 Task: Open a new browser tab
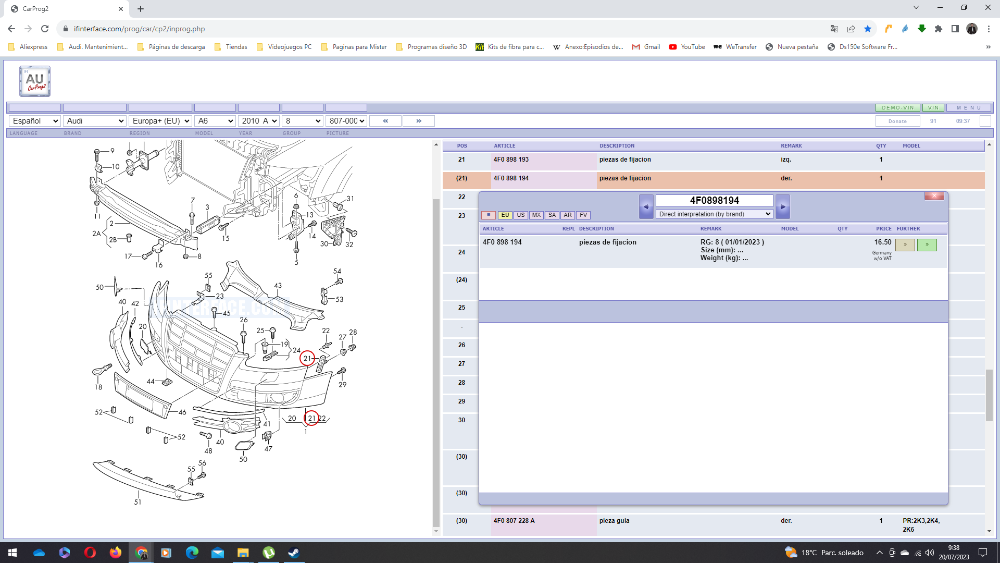[x=140, y=8]
